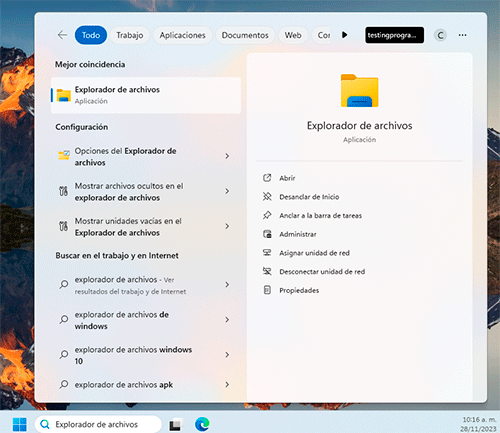Expand arrow for explorador de archivos apk
Viewport: 500px width, 433px height.
coord(227,384)
